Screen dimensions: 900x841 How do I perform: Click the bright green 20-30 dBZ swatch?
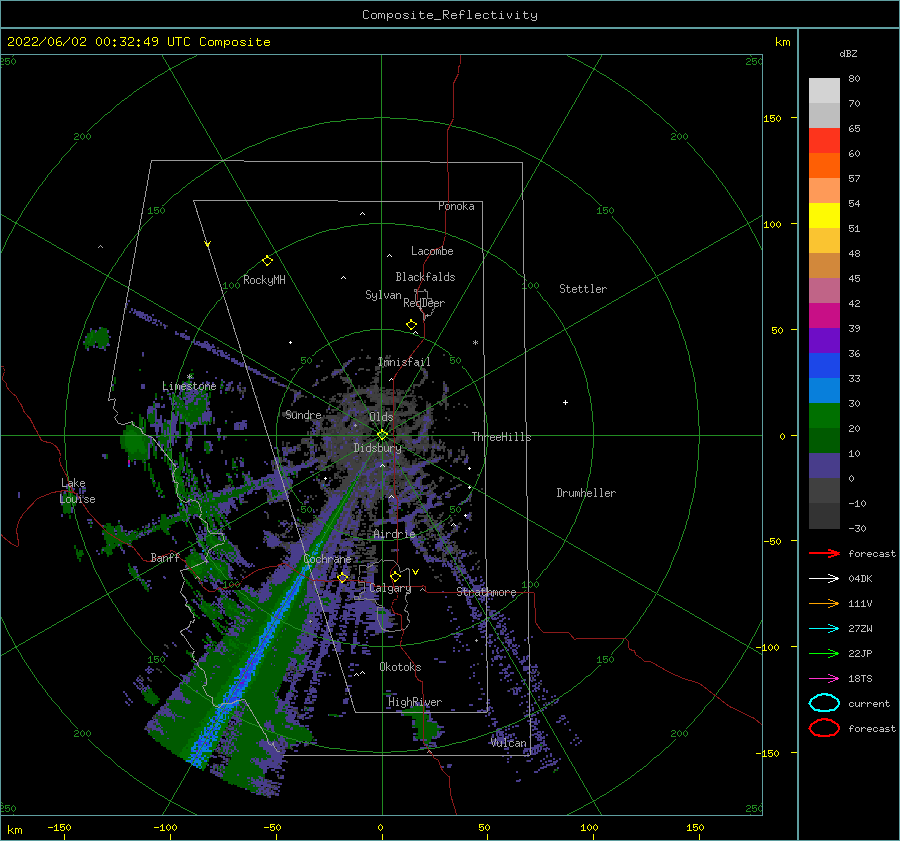coord(824,415)
